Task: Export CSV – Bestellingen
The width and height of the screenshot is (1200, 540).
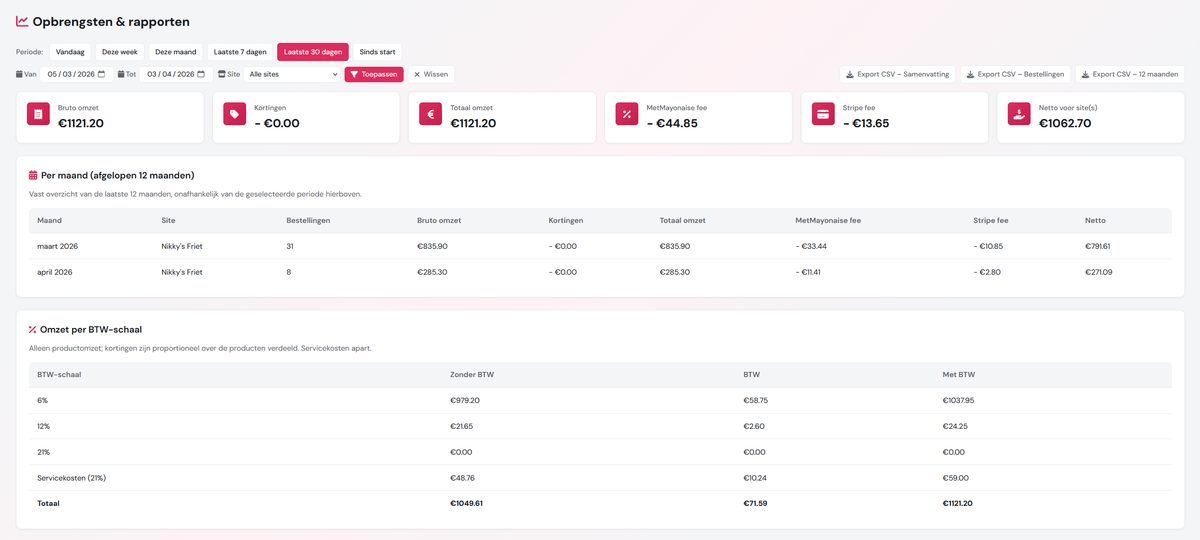Action: coord(1015,74)
